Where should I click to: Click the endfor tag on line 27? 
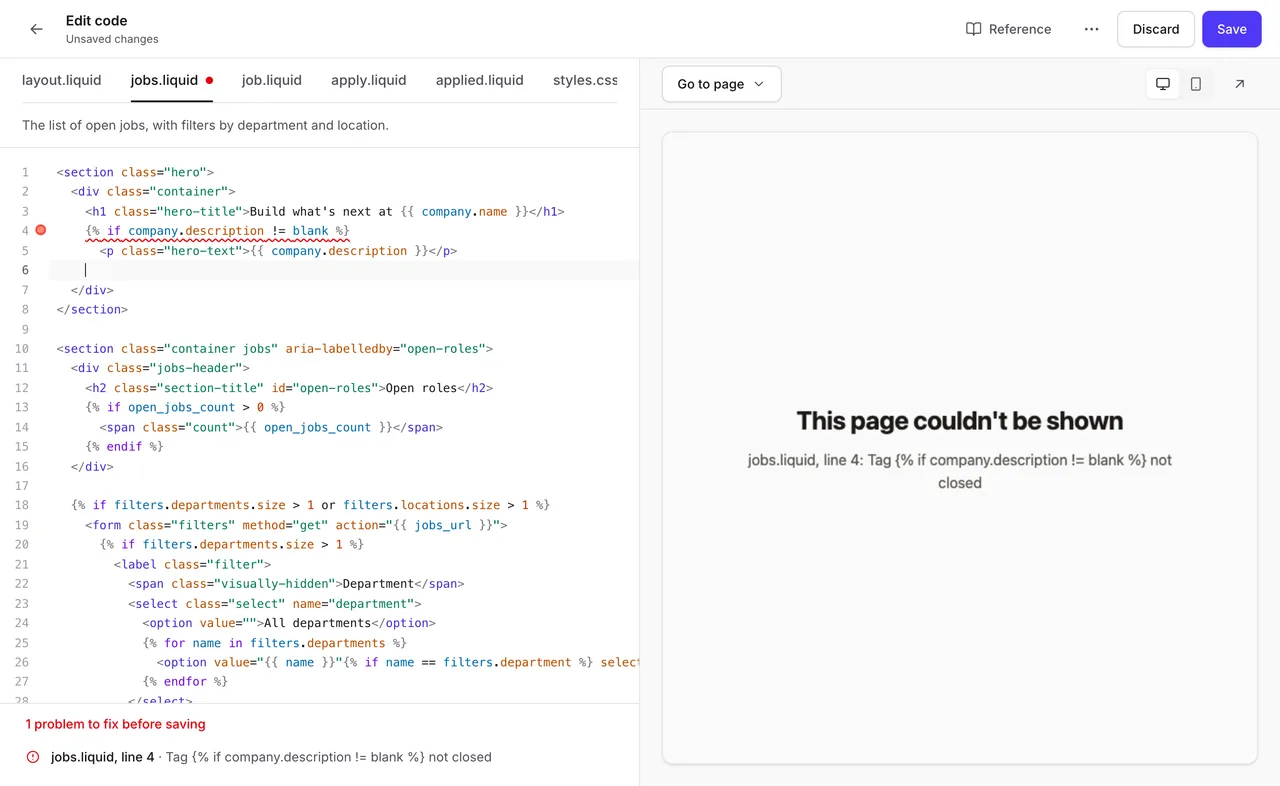[185, 682]
